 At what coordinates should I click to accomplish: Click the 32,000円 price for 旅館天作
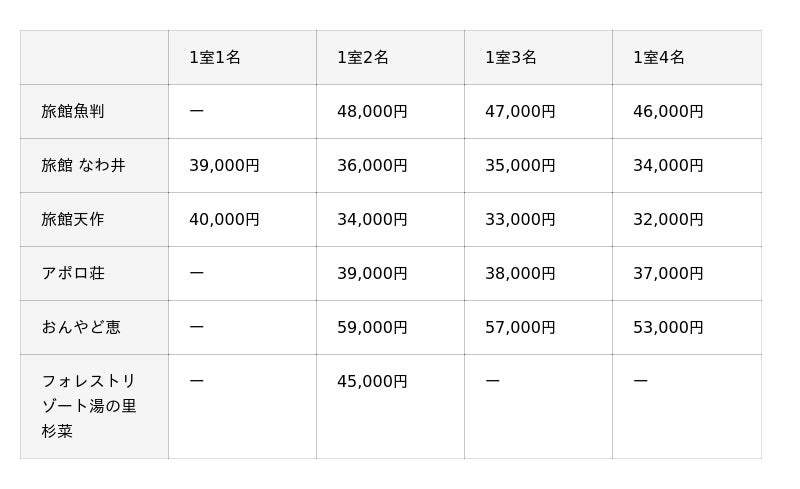pyautogui.click(x=668, y=220)
